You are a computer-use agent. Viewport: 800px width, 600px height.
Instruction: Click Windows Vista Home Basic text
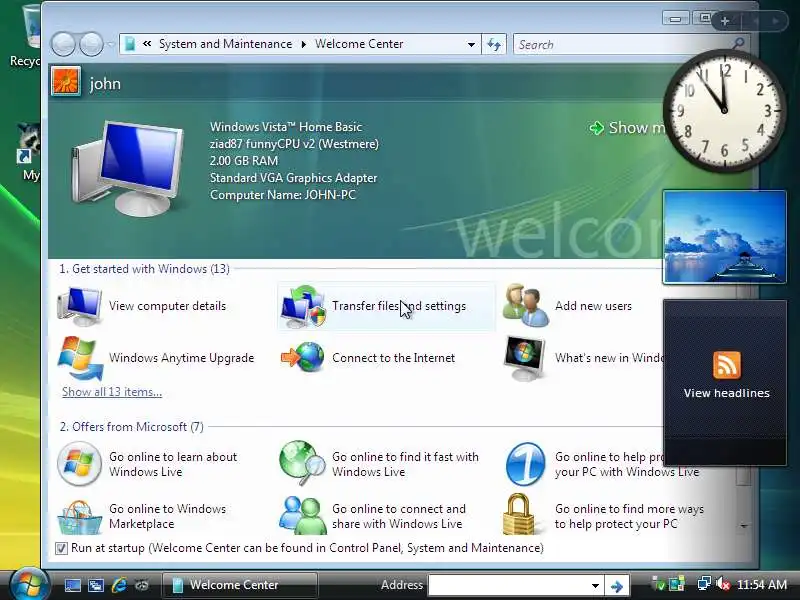[286, 127]
